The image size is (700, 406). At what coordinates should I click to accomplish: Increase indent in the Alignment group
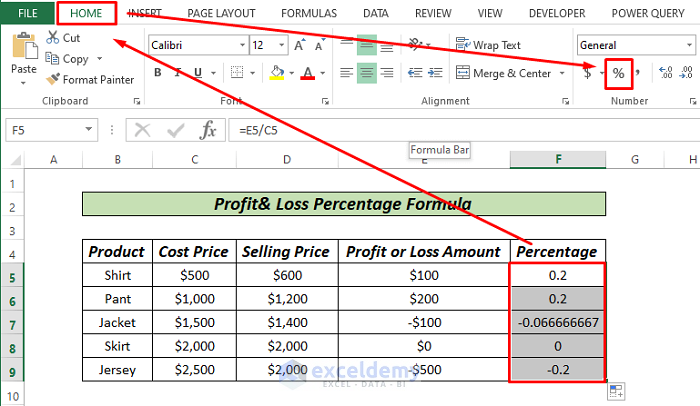(x=435, y=73)
